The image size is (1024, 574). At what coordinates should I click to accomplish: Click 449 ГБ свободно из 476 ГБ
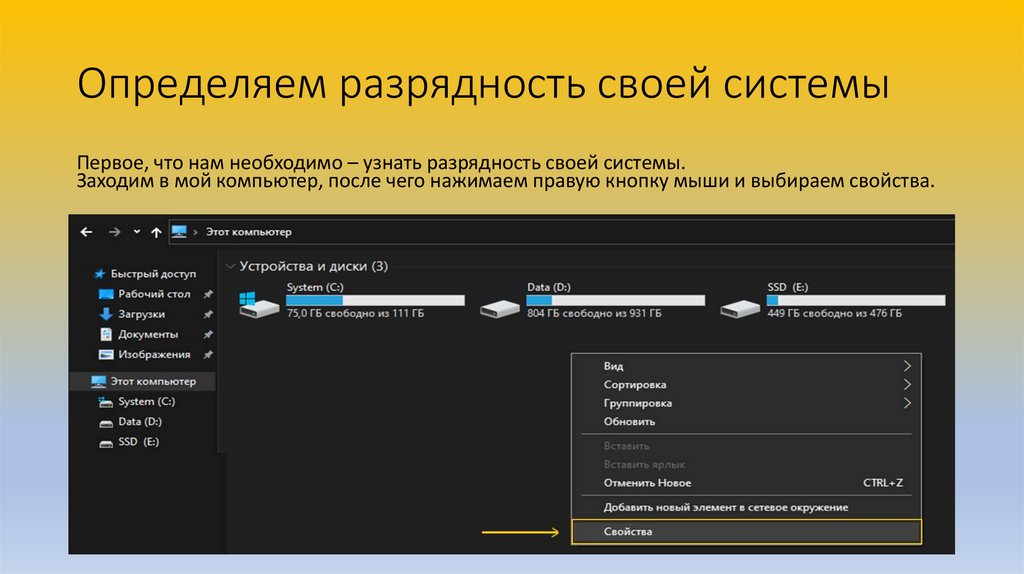(835, 313)
